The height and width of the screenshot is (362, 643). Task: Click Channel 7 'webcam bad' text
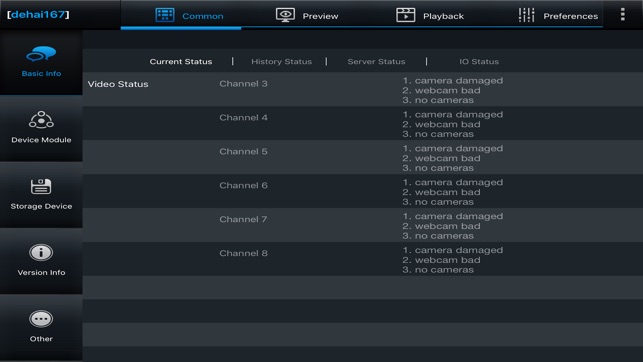pos(441,226)
